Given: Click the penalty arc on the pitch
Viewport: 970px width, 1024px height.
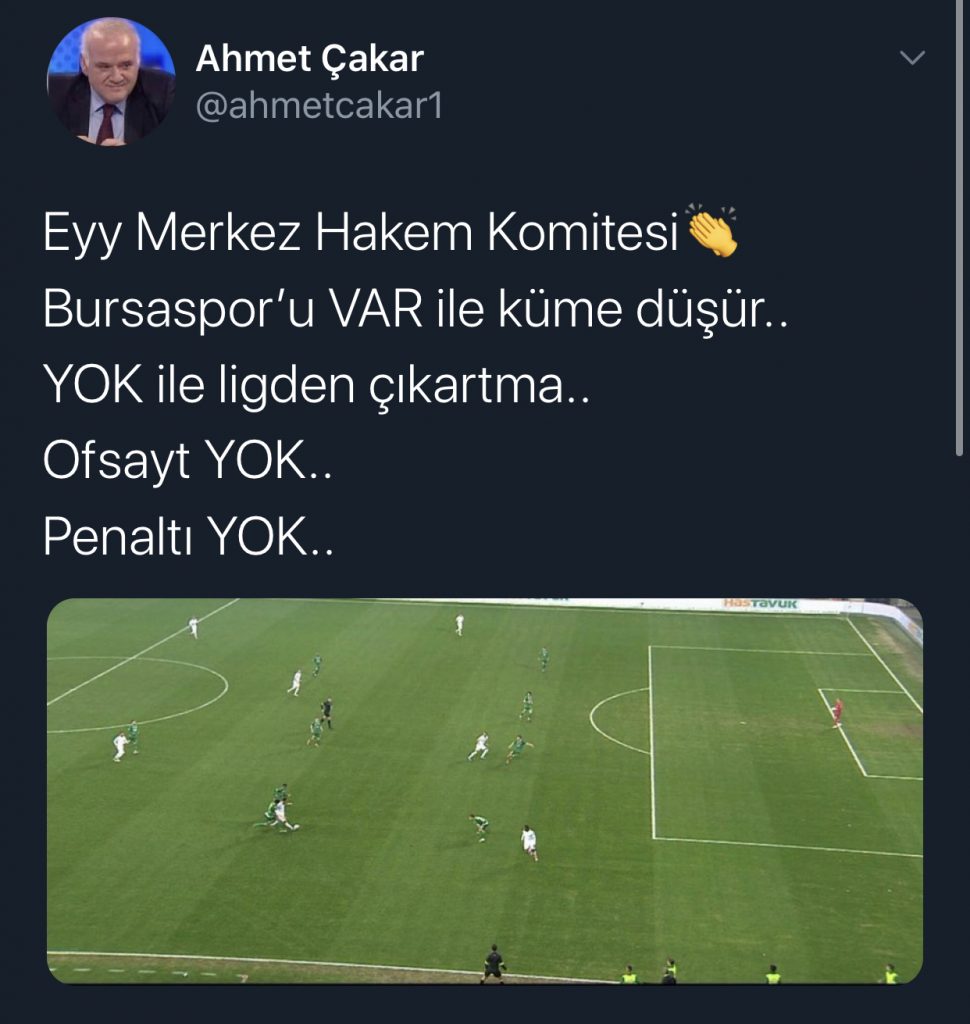Looking at the screenshot, I should click(617, 720).
